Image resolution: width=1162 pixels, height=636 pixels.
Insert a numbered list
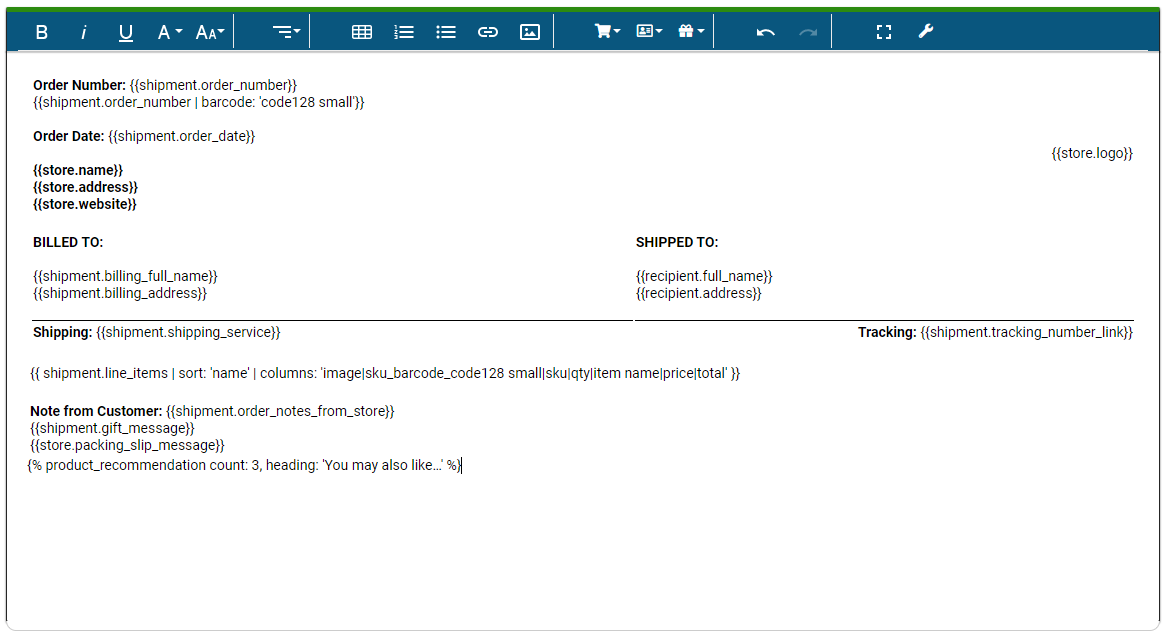click(x=404, y=32)
